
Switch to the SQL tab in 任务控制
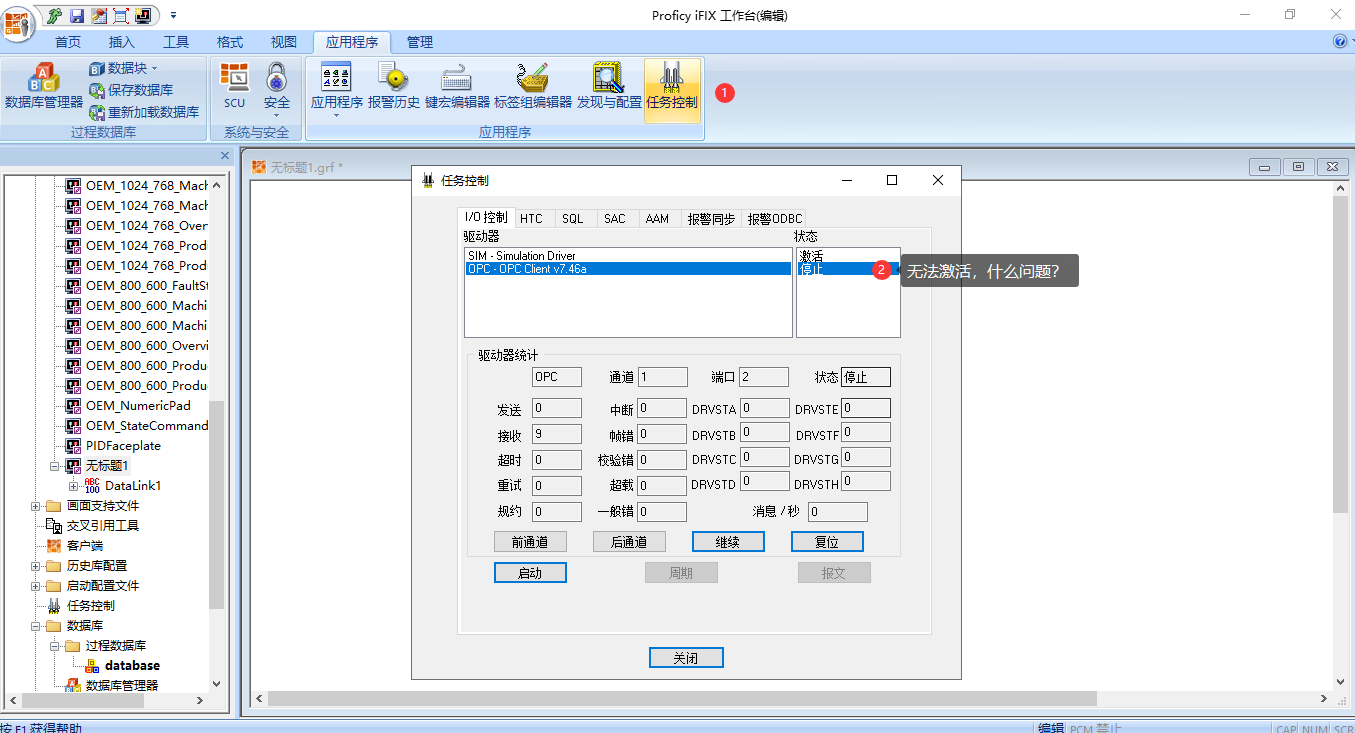(x=573, y=218)
